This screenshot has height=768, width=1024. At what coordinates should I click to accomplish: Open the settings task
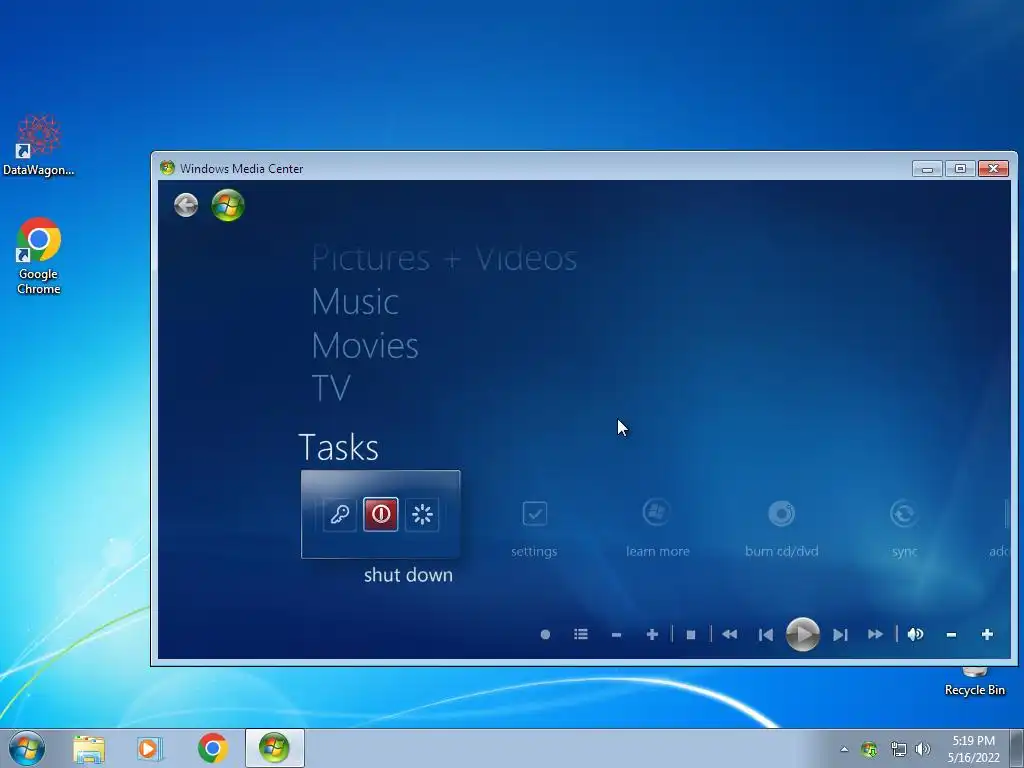tap(534, 529)
